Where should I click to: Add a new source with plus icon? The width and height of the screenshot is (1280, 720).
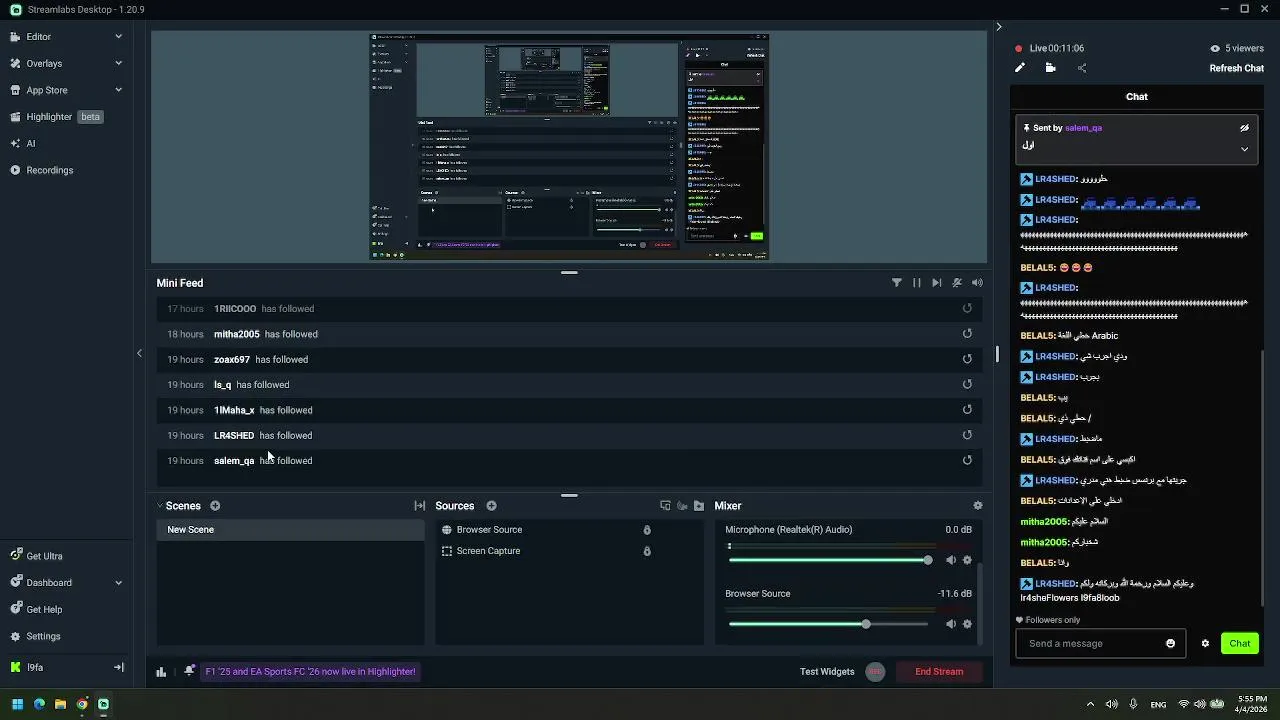tap(491, 506)
